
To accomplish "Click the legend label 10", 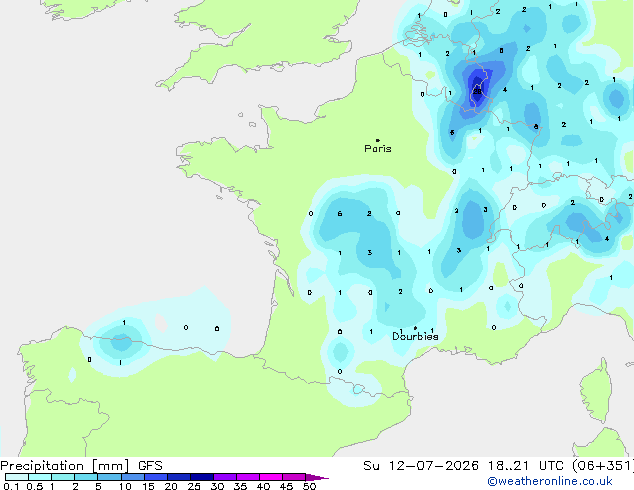I will pos(125,486).
